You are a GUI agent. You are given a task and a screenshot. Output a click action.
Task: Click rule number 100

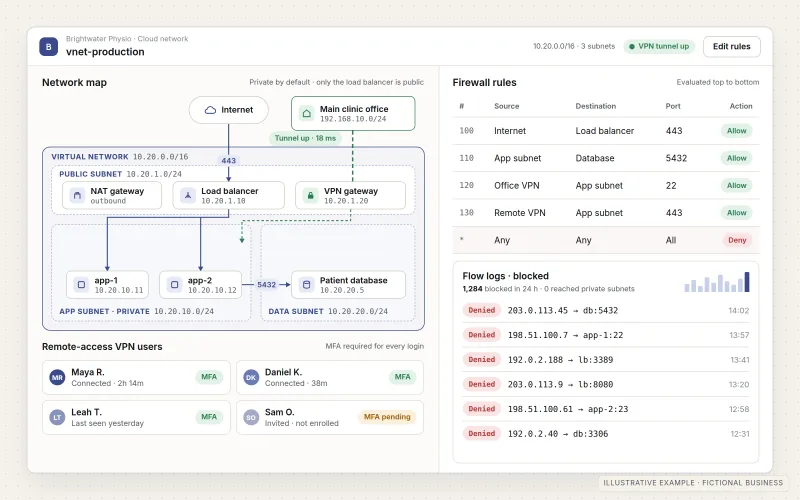466,131
